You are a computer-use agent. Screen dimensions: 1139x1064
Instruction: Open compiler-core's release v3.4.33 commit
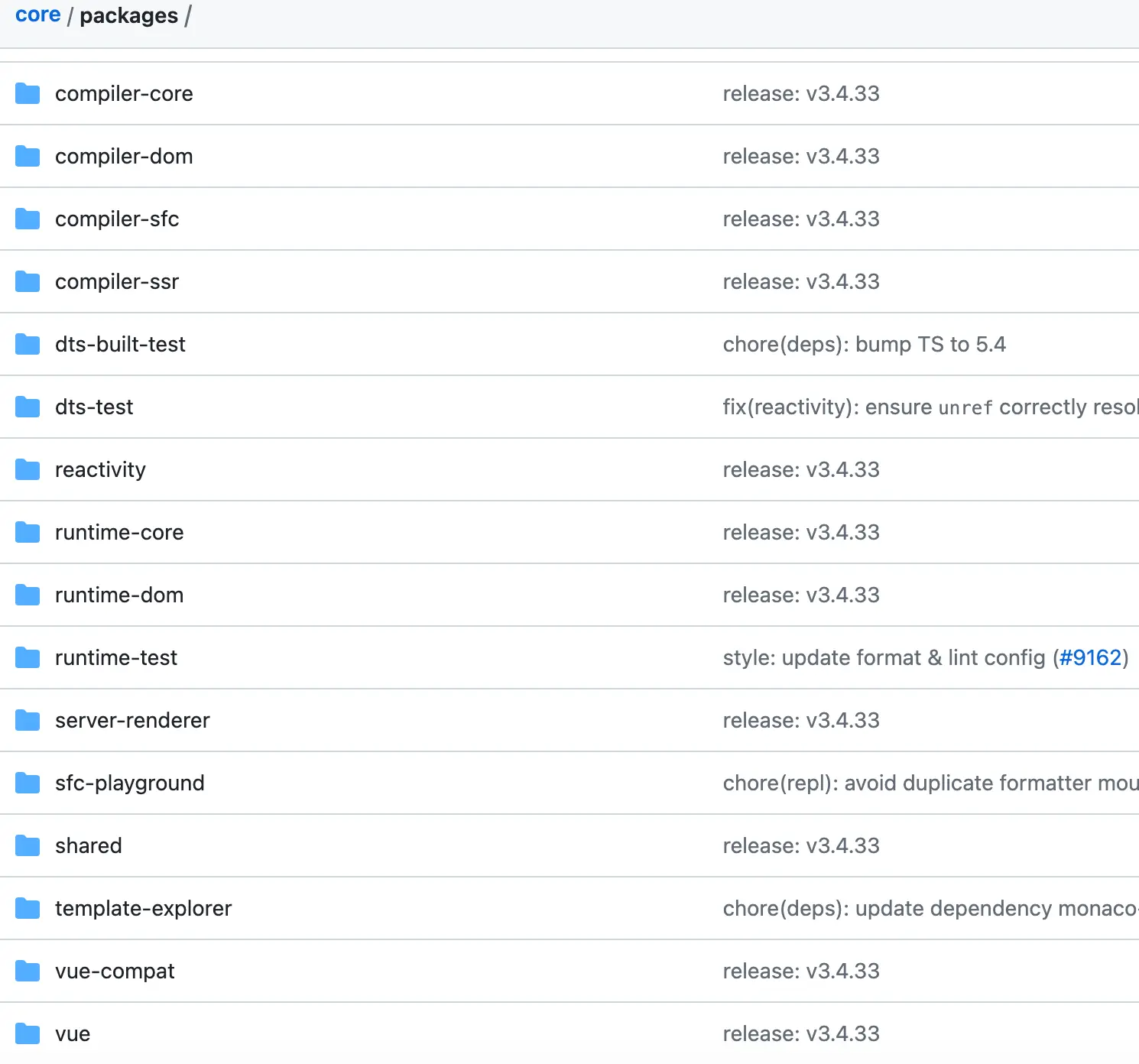[801, 93]
